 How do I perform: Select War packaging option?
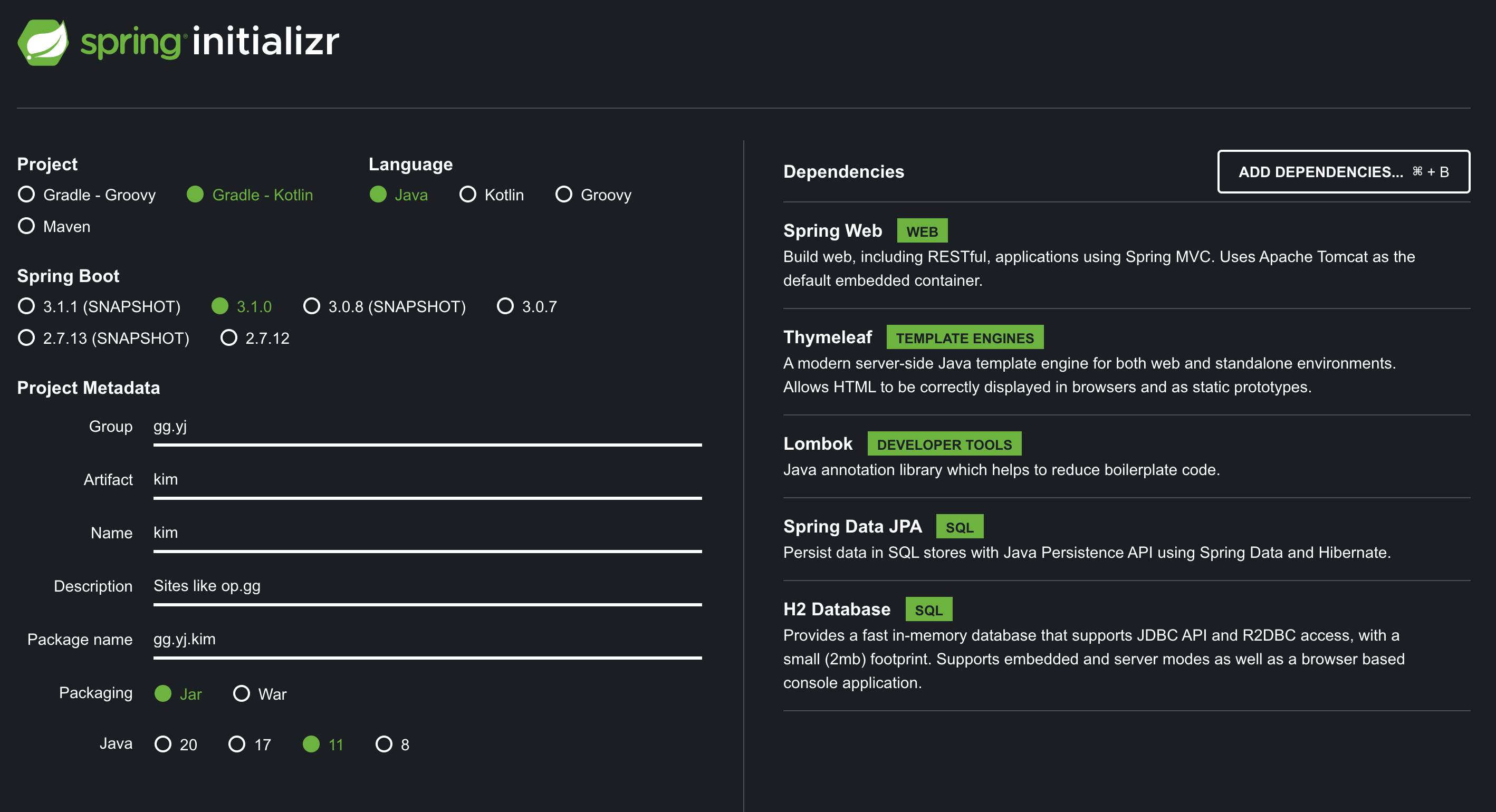(x=260, y=693)
